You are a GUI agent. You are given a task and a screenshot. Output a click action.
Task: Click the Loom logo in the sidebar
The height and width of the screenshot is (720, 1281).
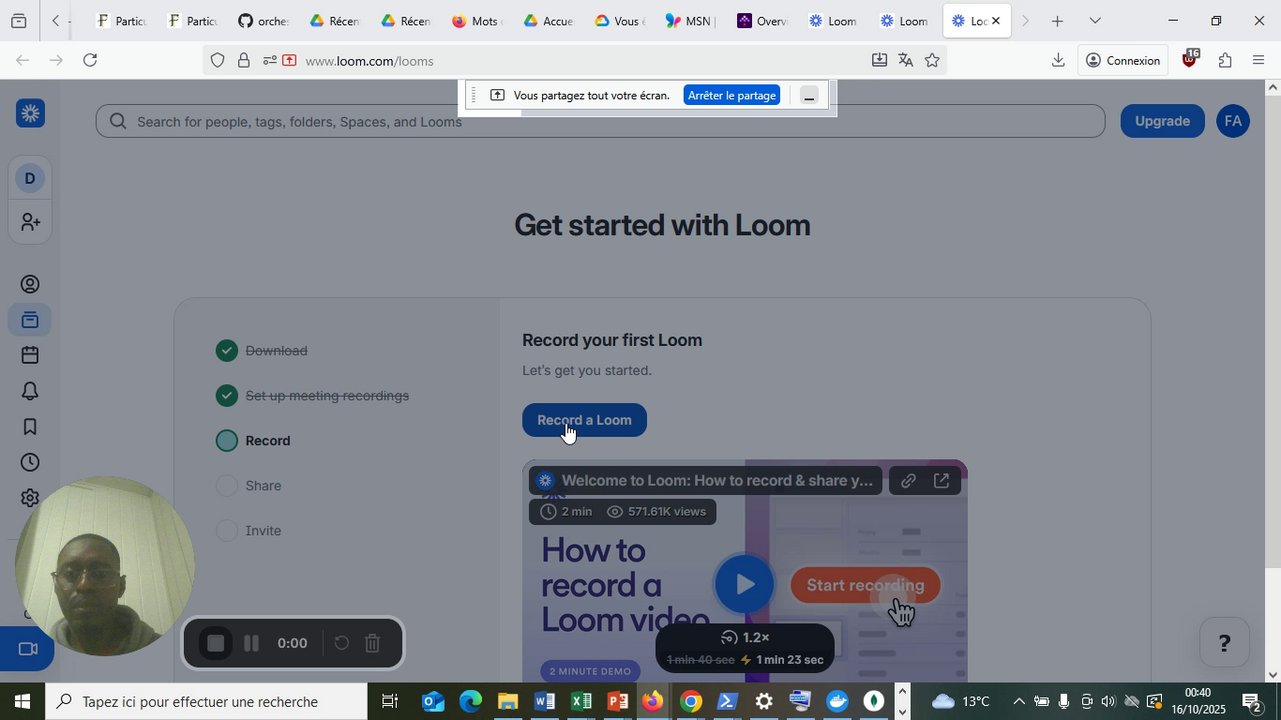pos(30,114)
